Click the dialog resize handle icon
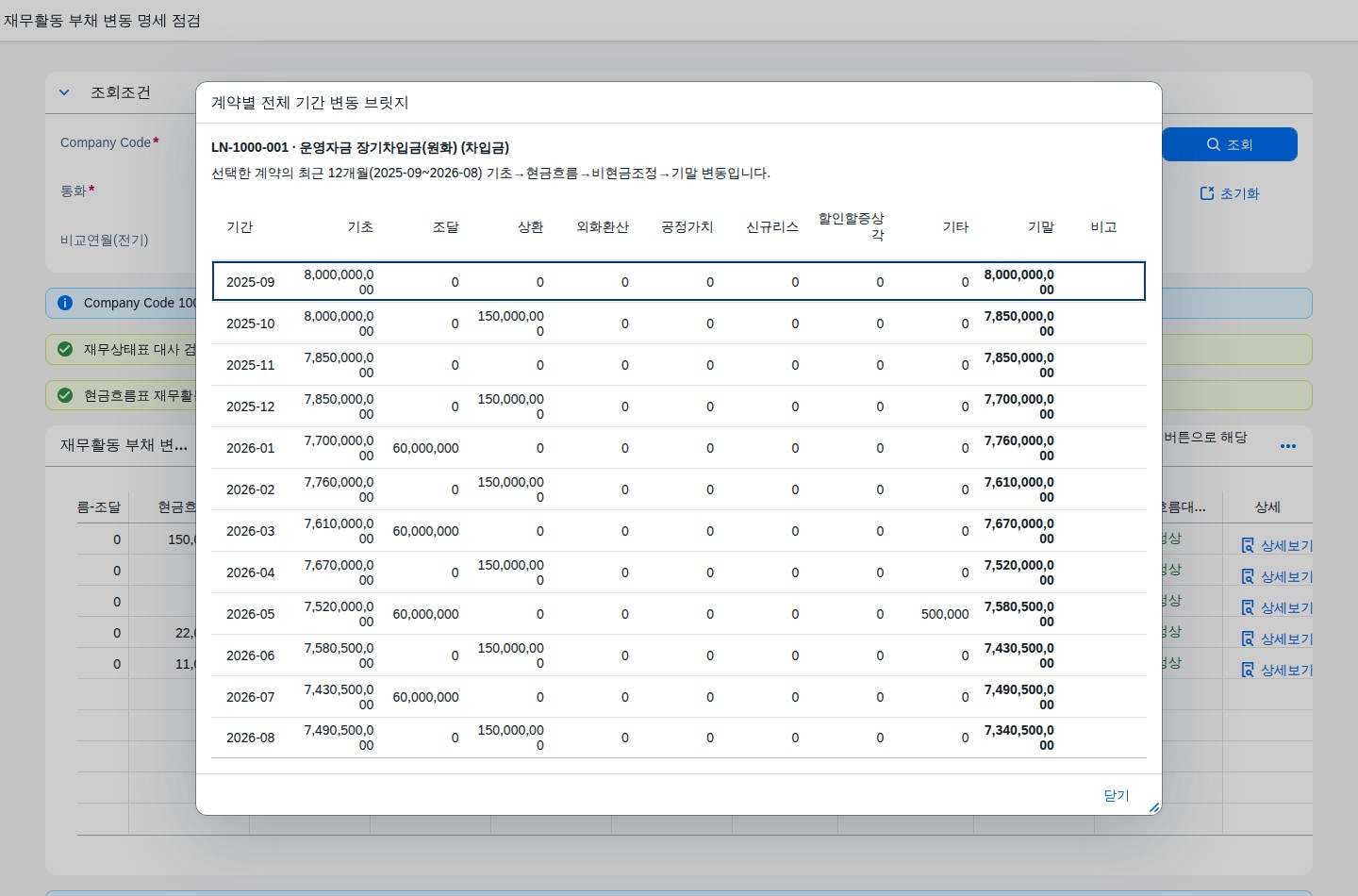The image size is (1358, 896). click(x=1154, y=807)
